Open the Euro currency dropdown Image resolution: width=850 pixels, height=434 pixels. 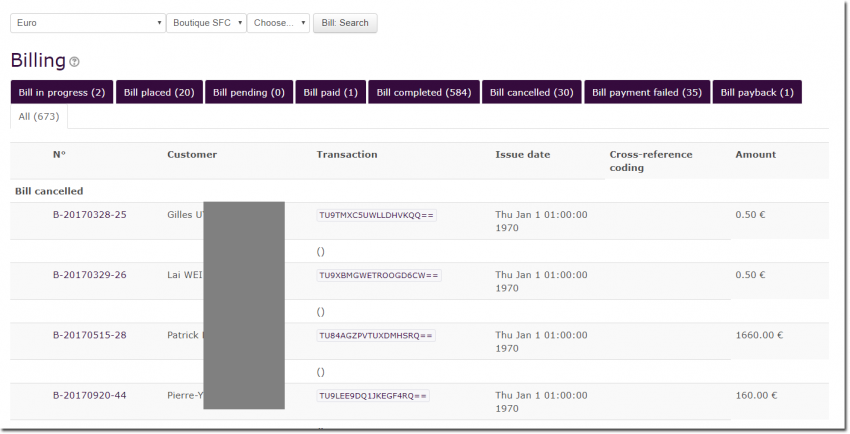tap(87, 23)
